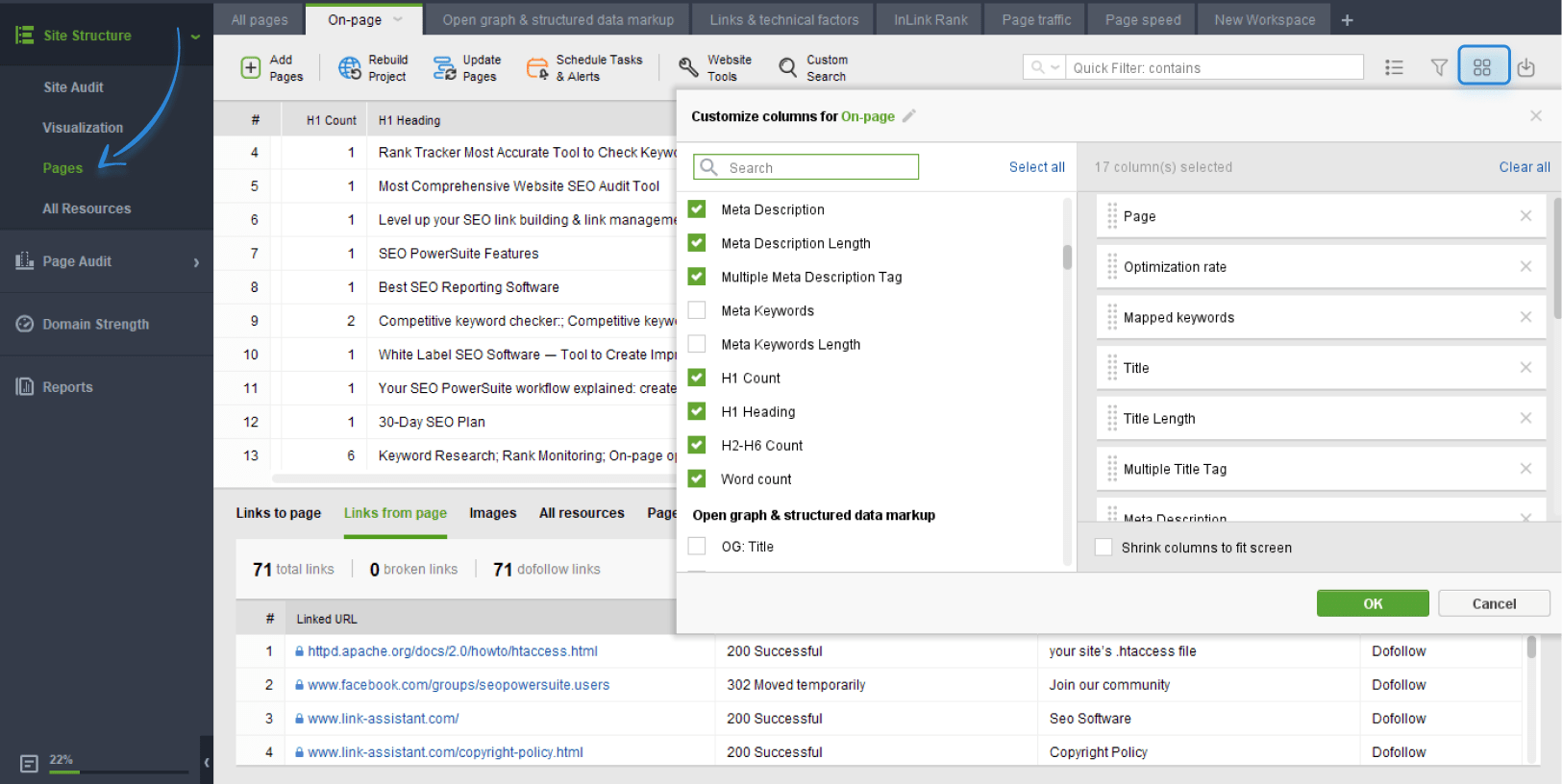This screenshot has height=784, width=1562.
Task: Click the column list scrollbar
Action: 1067,257
